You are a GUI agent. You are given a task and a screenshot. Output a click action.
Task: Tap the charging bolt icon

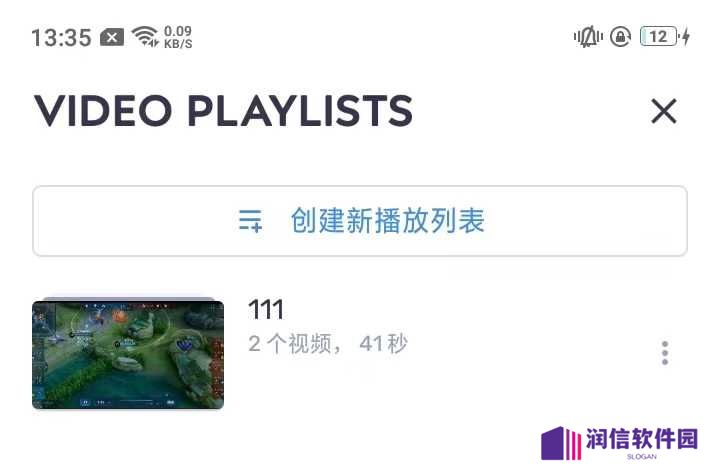click(686, 37)
